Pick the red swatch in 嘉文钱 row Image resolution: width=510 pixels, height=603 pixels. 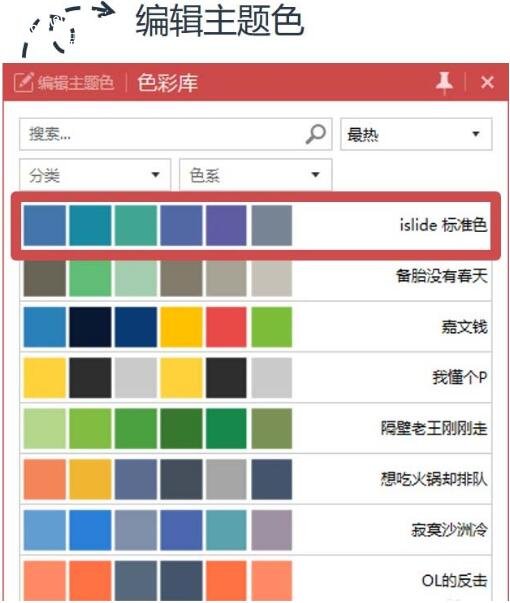[x=226, y=327]
